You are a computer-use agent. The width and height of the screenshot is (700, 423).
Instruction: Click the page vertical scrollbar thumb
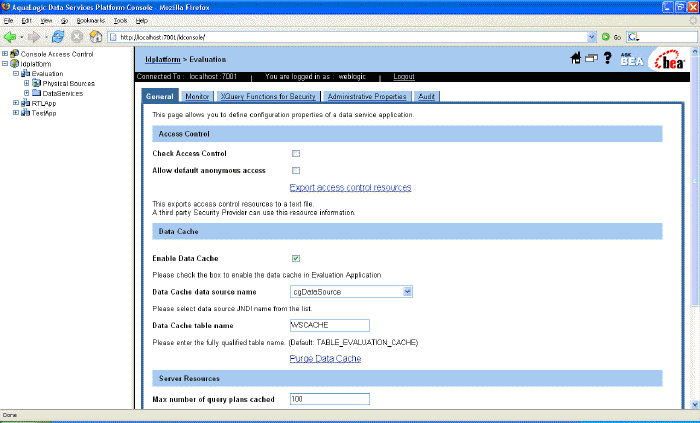695,181
